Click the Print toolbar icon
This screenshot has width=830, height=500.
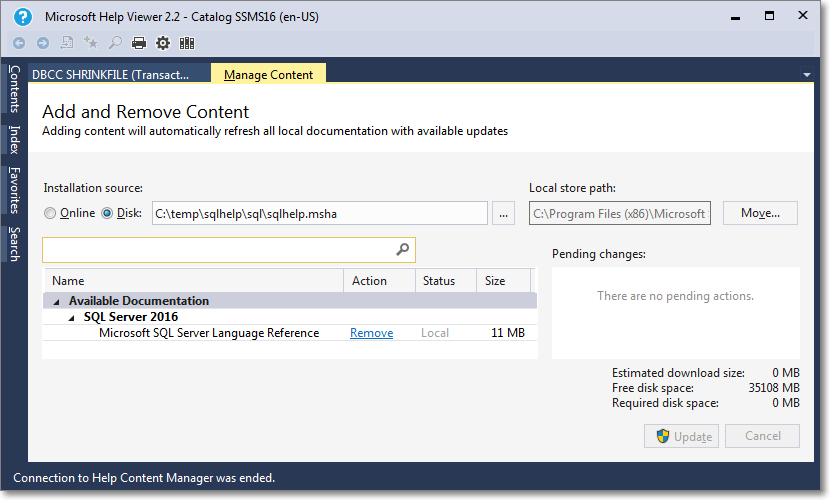coord(139,43)
